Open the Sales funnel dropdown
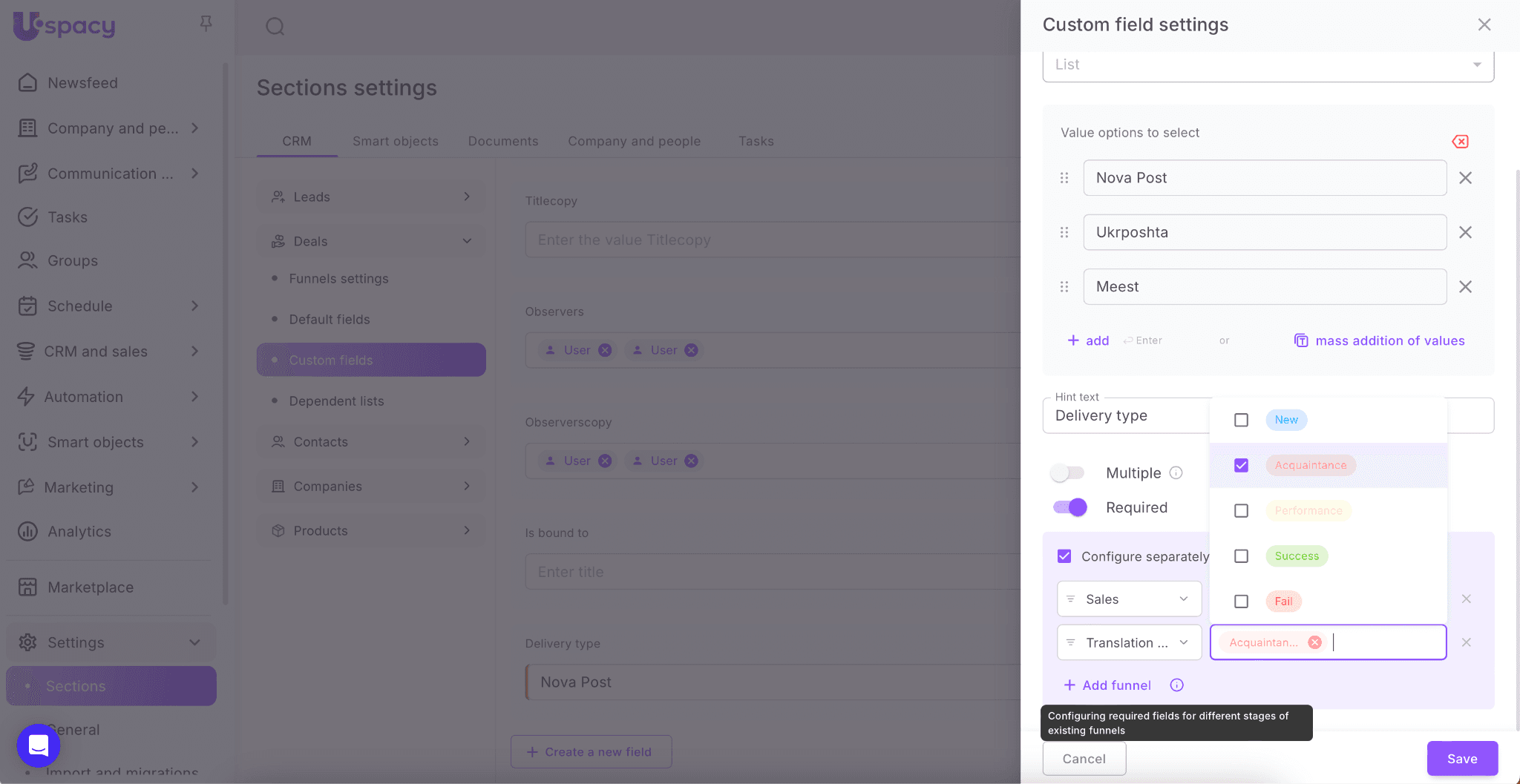This screenshot has width=1520, height=784. click(x=1129, y=599)
